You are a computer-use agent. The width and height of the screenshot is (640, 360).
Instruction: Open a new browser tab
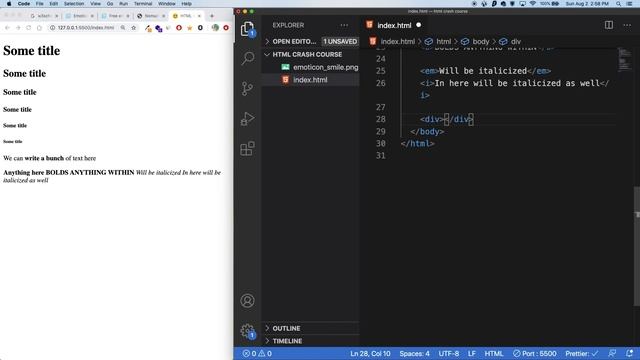click(212, 16)
